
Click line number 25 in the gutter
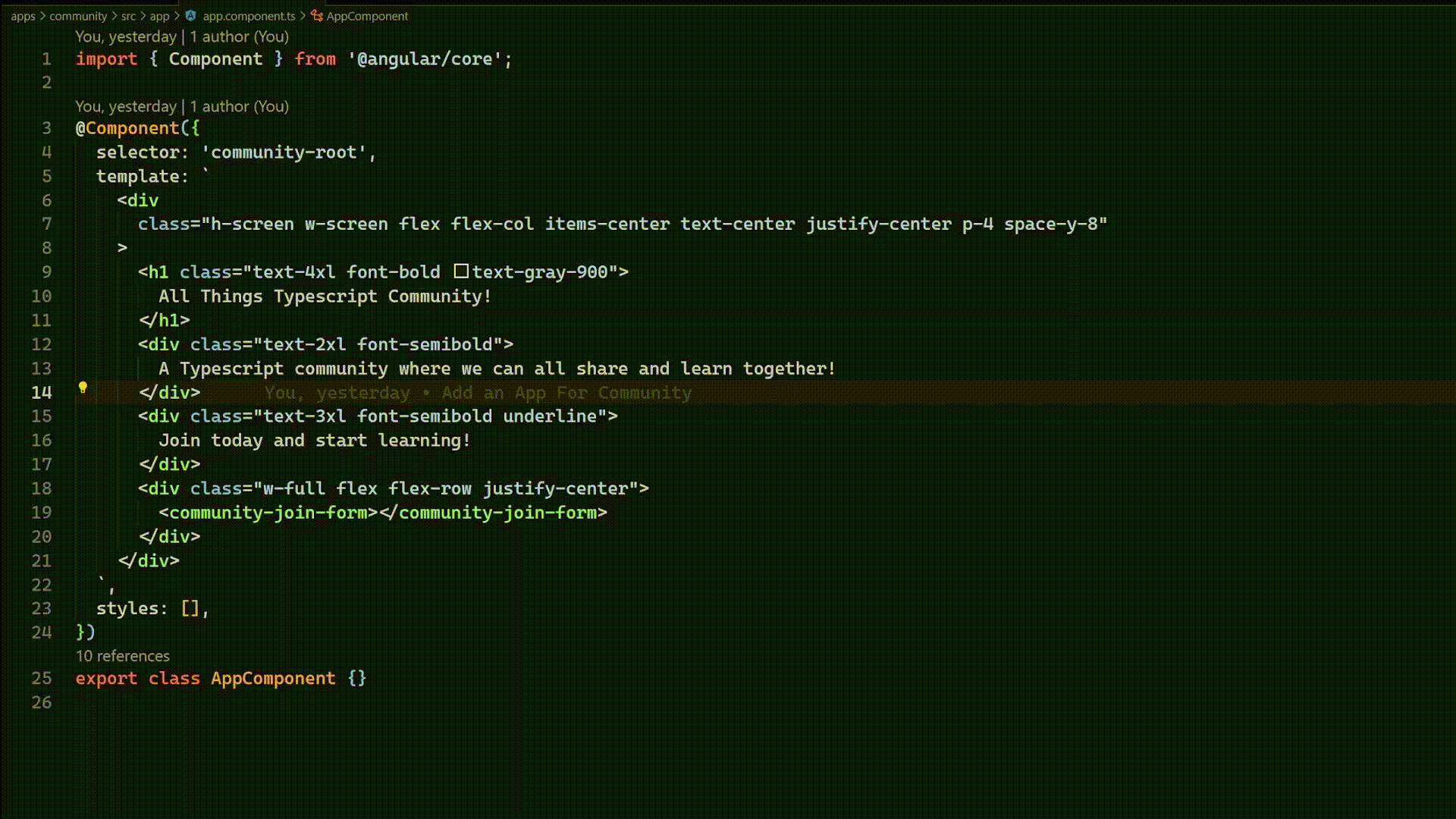click(42, 679)
